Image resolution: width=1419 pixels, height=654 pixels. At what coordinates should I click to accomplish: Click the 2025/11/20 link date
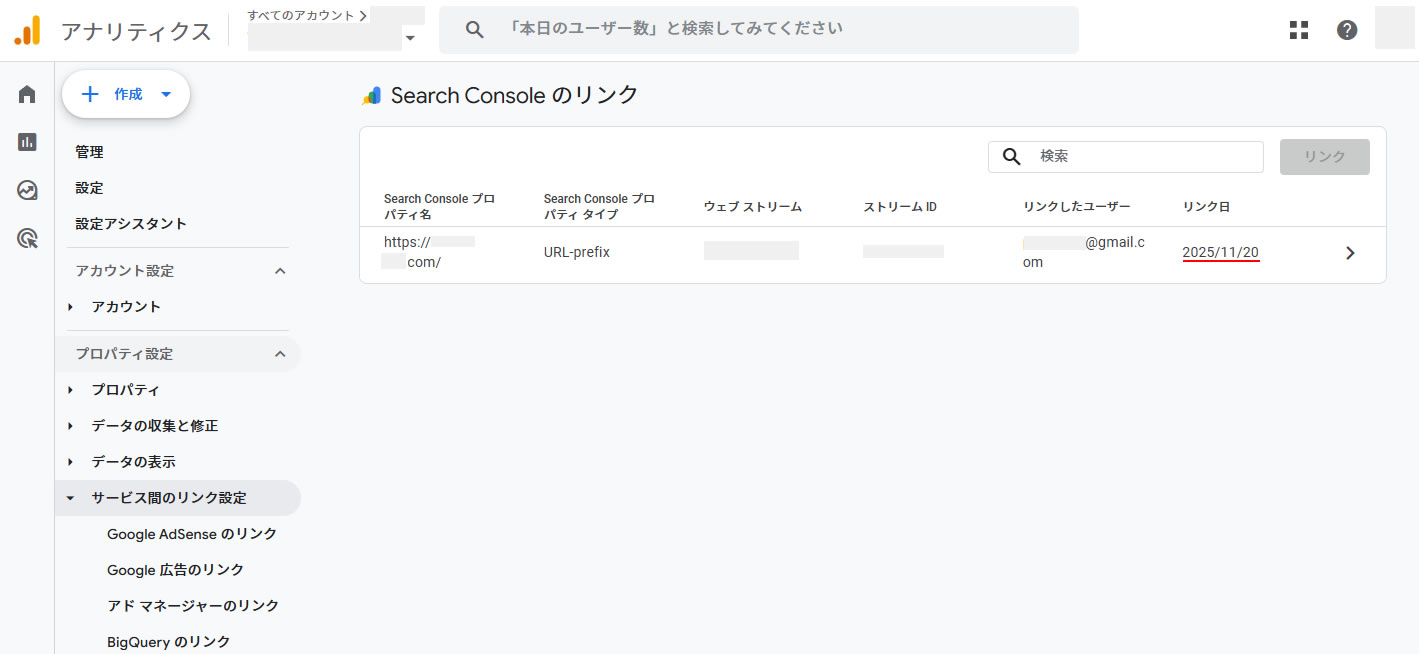click(1220, 253)
